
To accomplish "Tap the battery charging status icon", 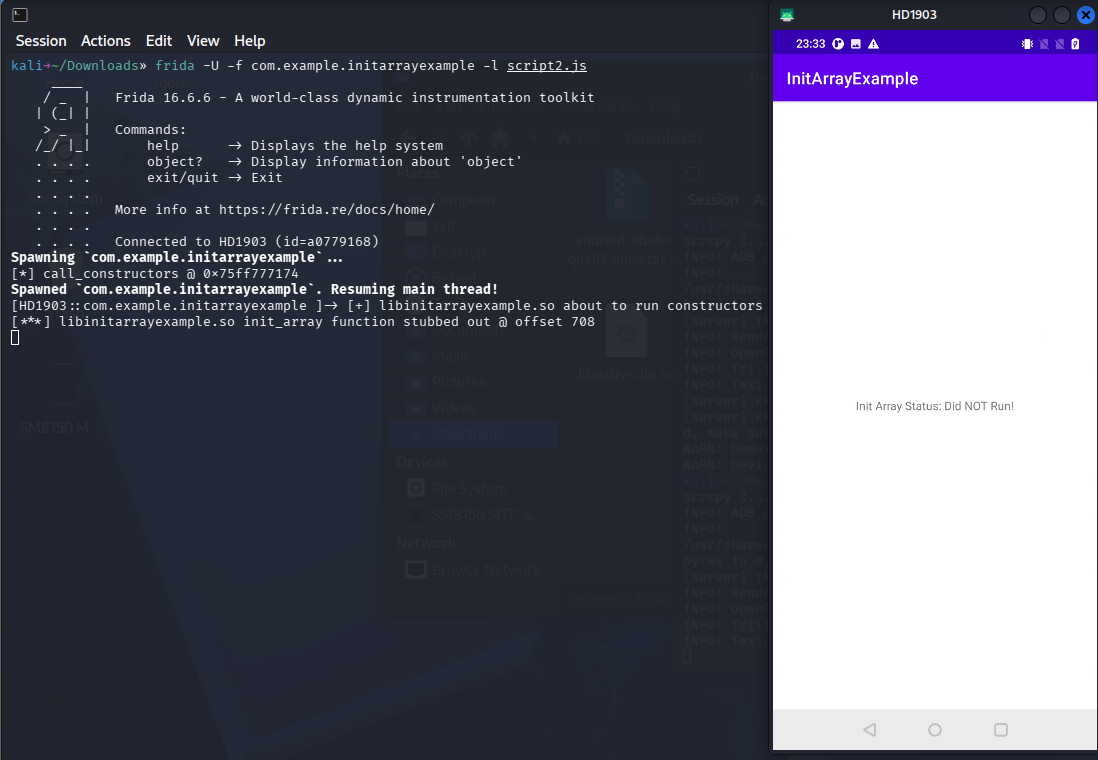I will (x=1076, y=44).
